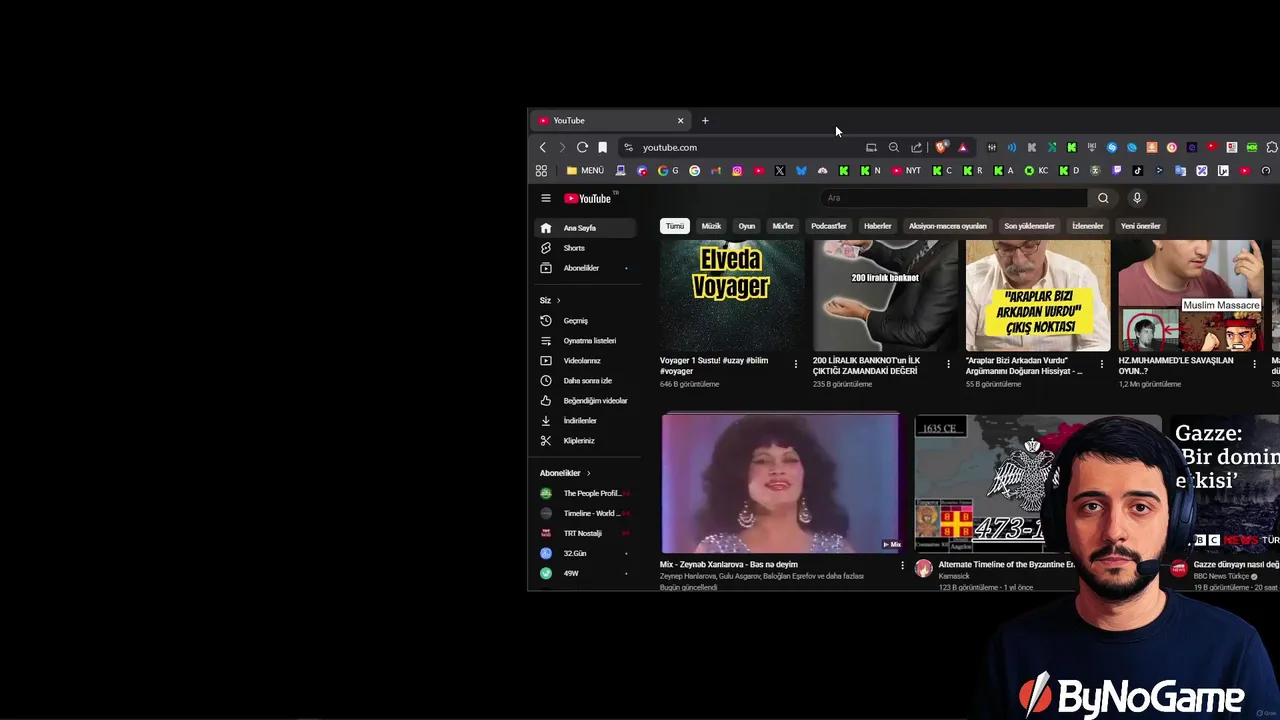1280x720 pixels.
Task: Open Abonelikler in the top sidebar
Action: pos(585,268)
